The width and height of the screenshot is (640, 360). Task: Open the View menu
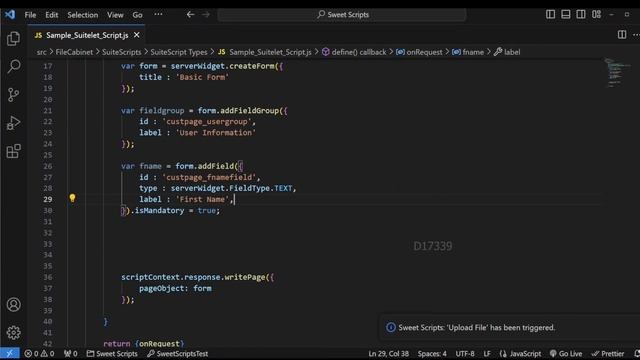[115, 15]
